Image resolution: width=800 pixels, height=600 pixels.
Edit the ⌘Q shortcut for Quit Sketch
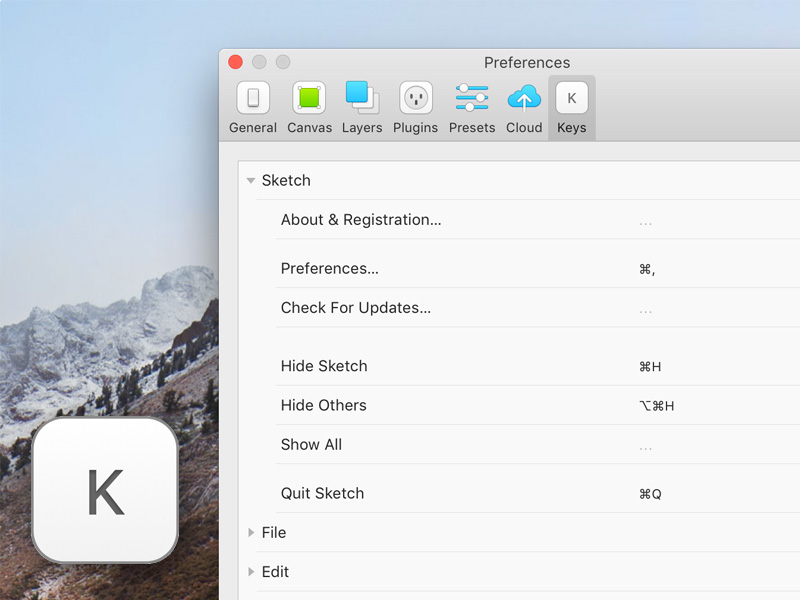pos(650,494)
